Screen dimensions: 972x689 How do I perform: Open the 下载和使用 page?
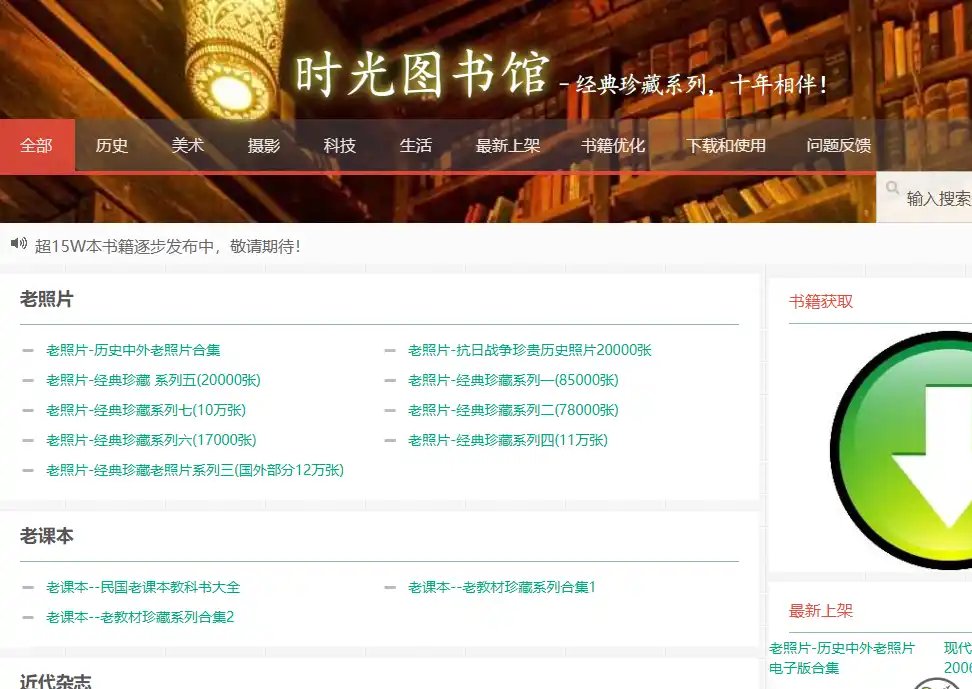726,146
